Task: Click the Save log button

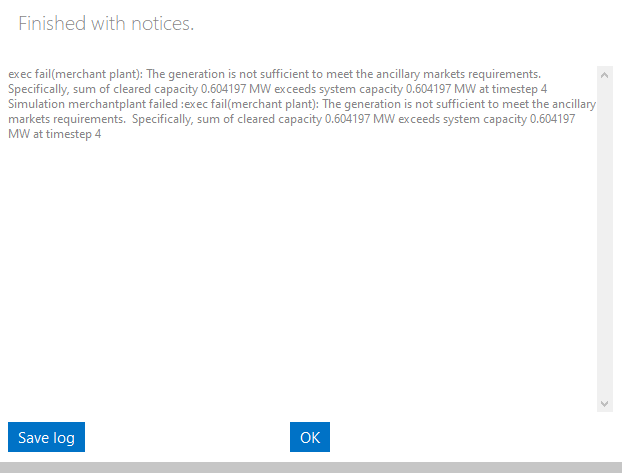Action: tap(46, 437)
